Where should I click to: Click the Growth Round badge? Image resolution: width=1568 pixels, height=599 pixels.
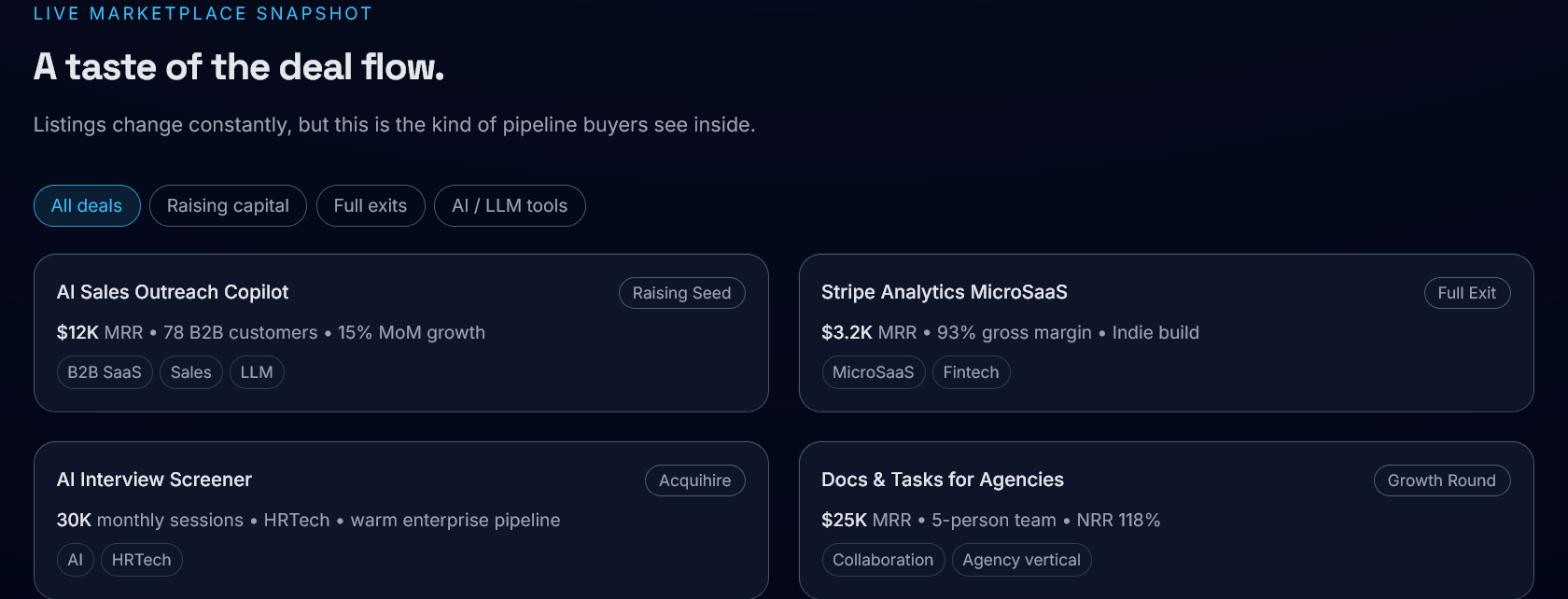coord(1441,481)
